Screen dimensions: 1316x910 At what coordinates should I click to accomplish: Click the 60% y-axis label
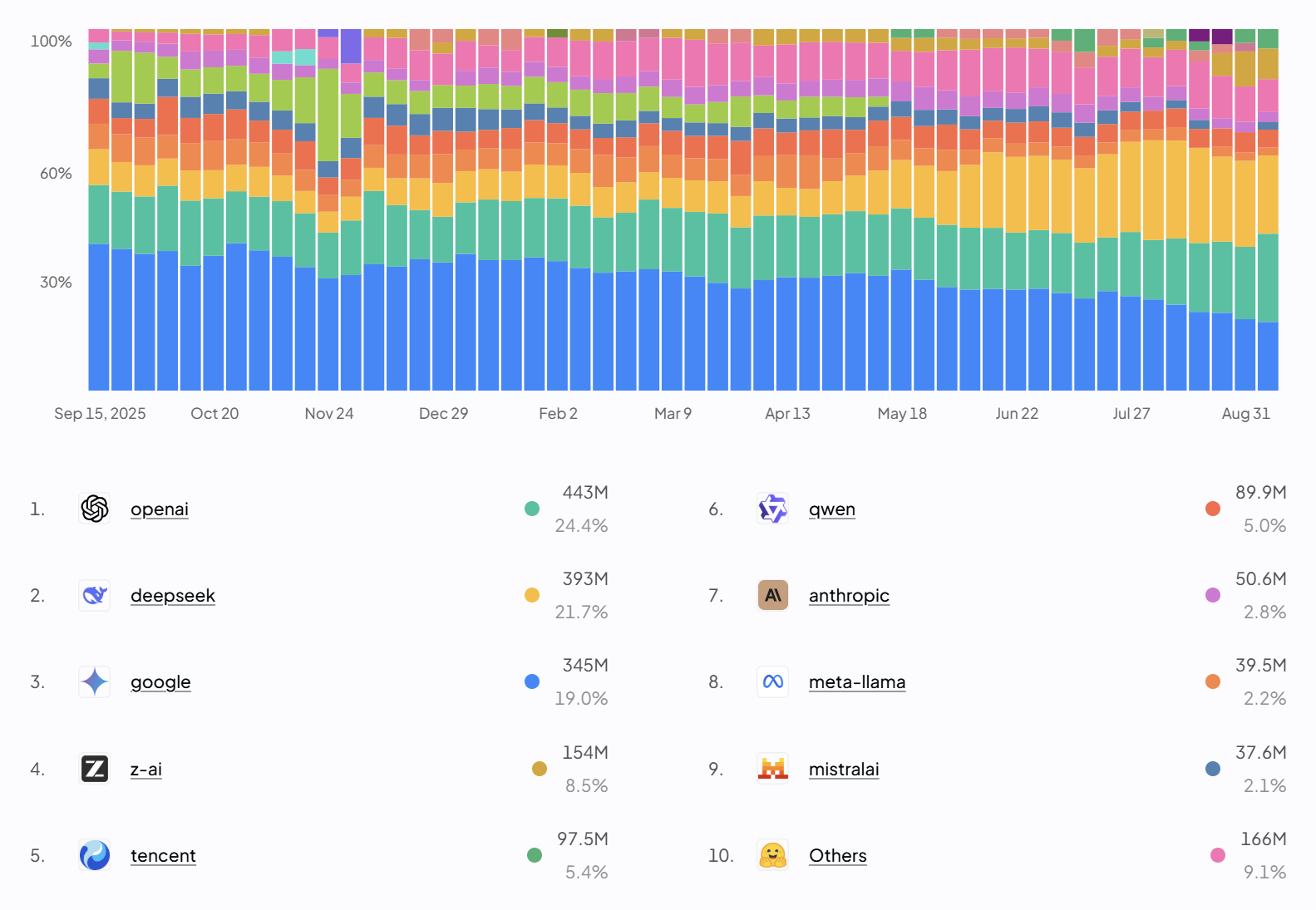click(56, 173)
